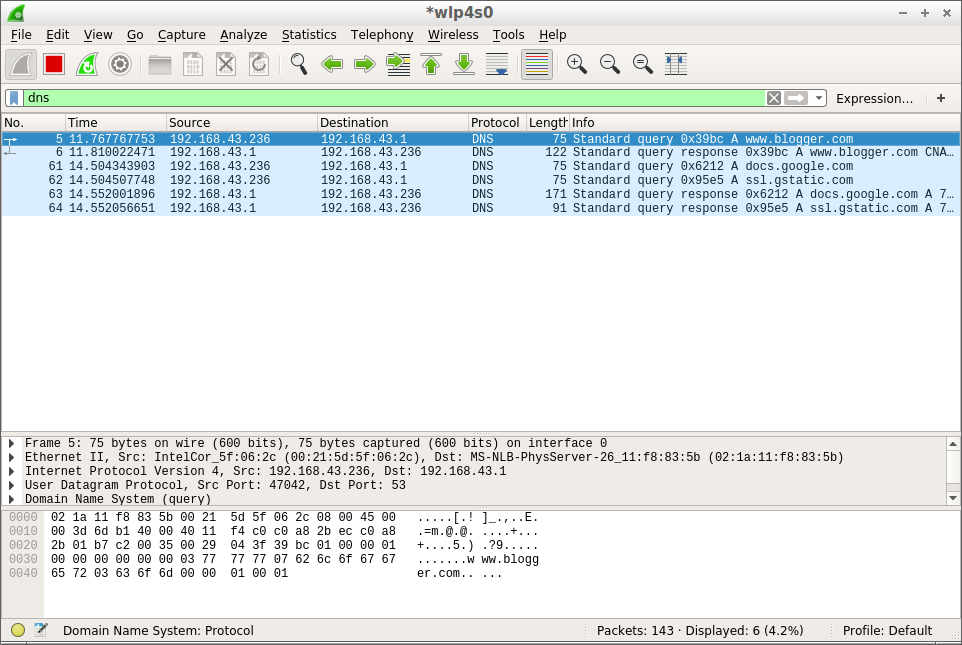Sort packets by Time column header

tap(115, 123)
